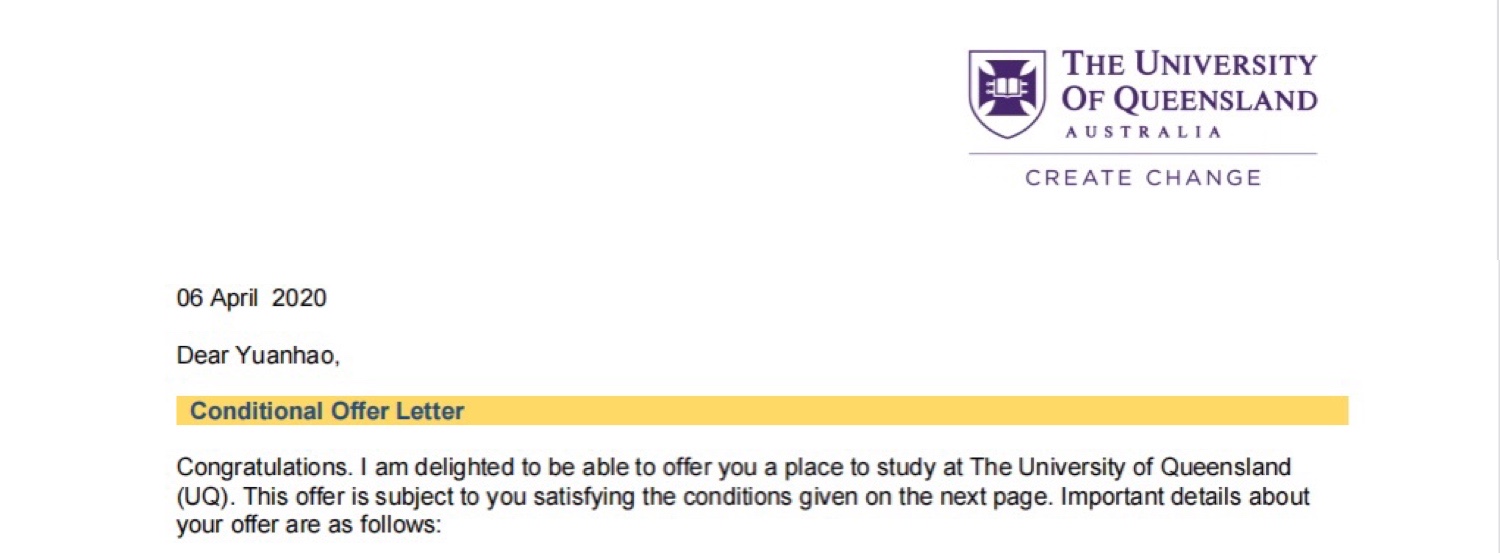Click the "OF QUEENSLAND" logo text
This screenshot has height=553, width=1500.
click(x=1189, y=100)
